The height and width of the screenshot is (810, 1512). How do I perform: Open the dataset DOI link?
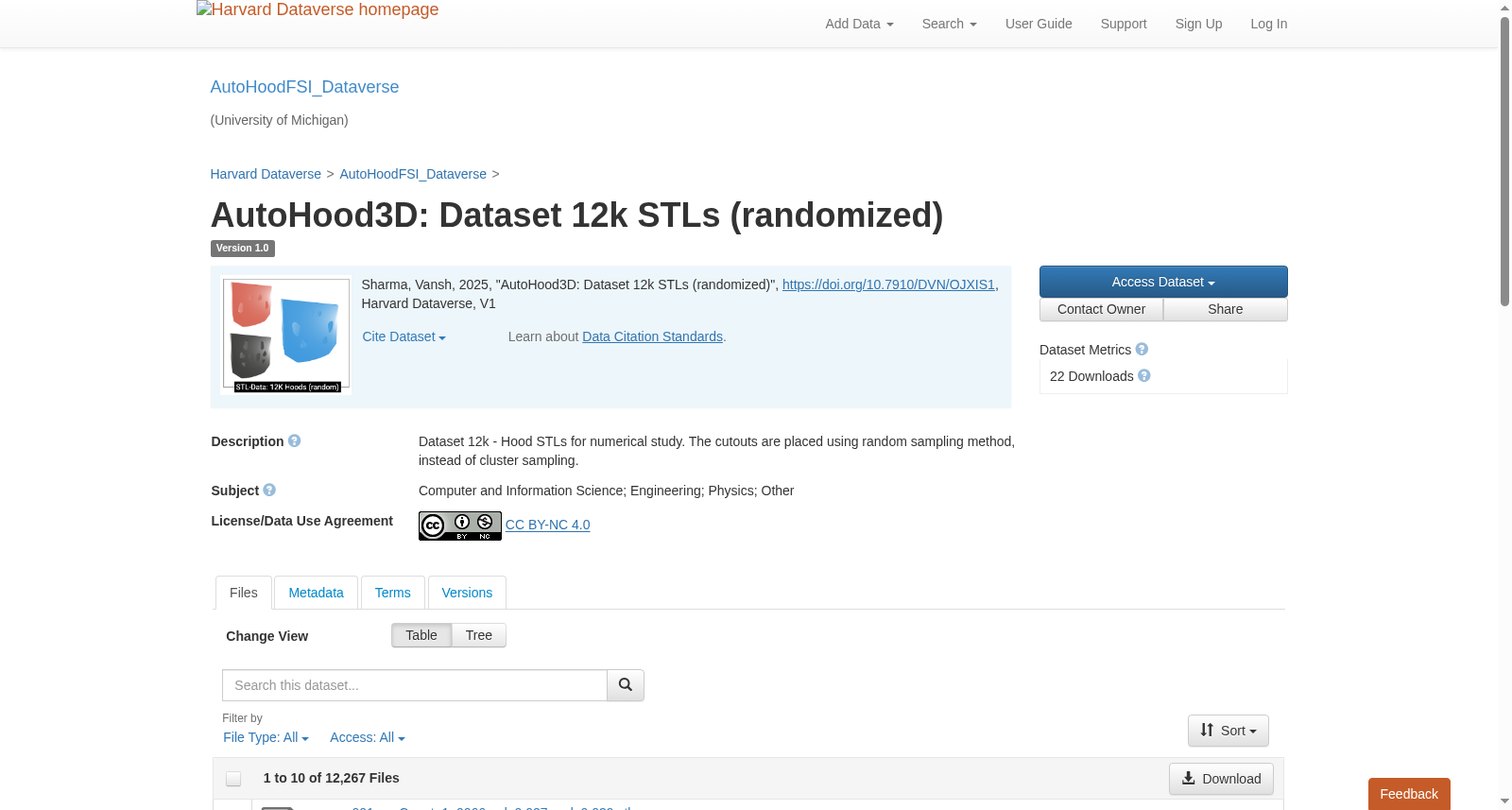click(888, 284)
